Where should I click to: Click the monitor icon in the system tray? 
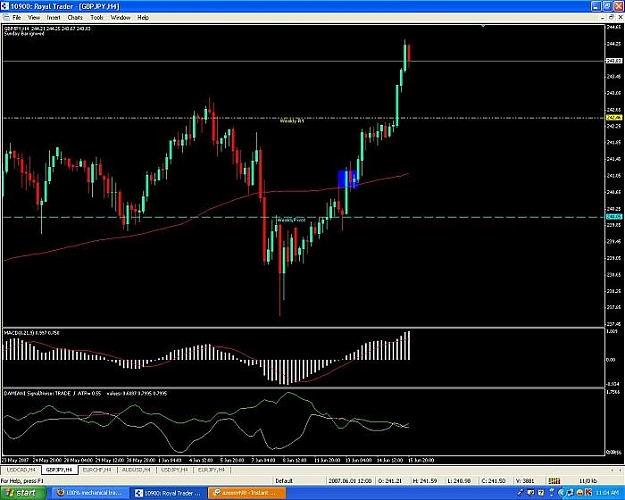pyautogui.click(x=532, y=493)
